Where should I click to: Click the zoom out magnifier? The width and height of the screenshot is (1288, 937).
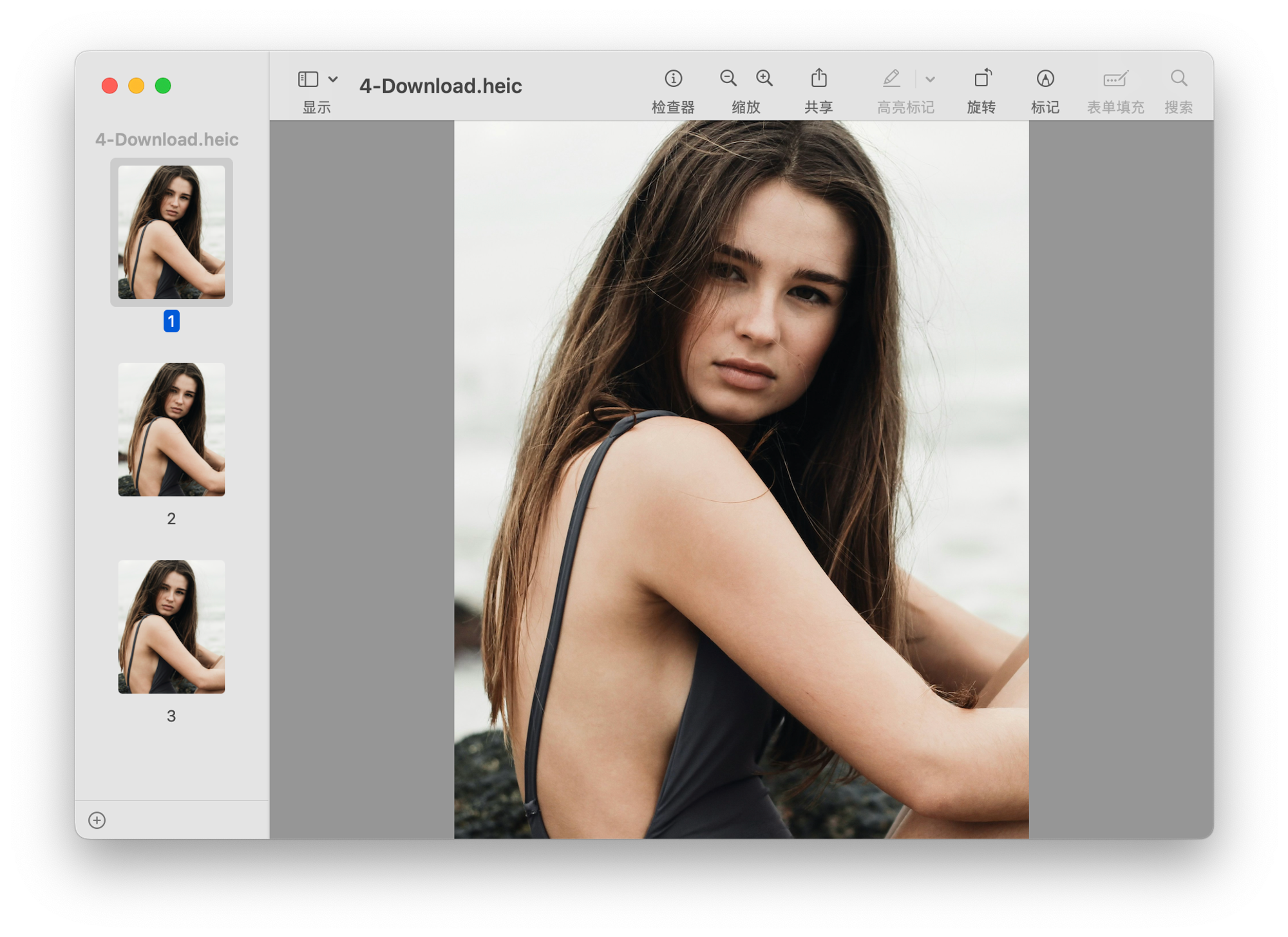pyautogui.click(x=728, y=79)
